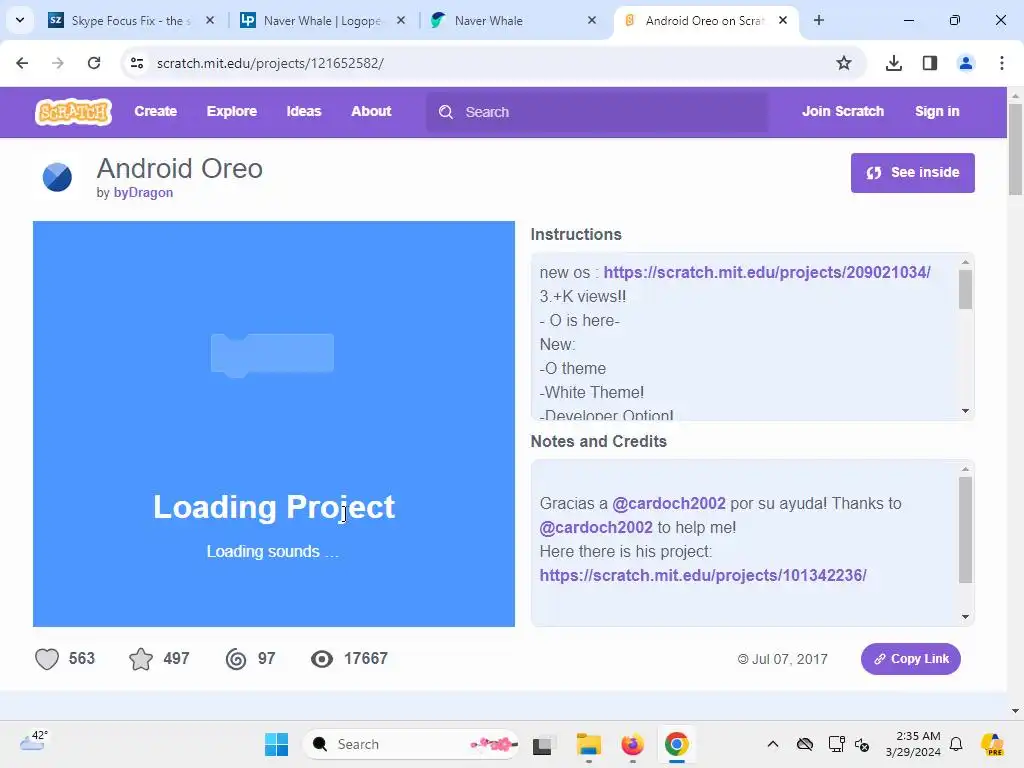
Task: Close the Android Oreo on Scratch tab
Action: point(783,20)
